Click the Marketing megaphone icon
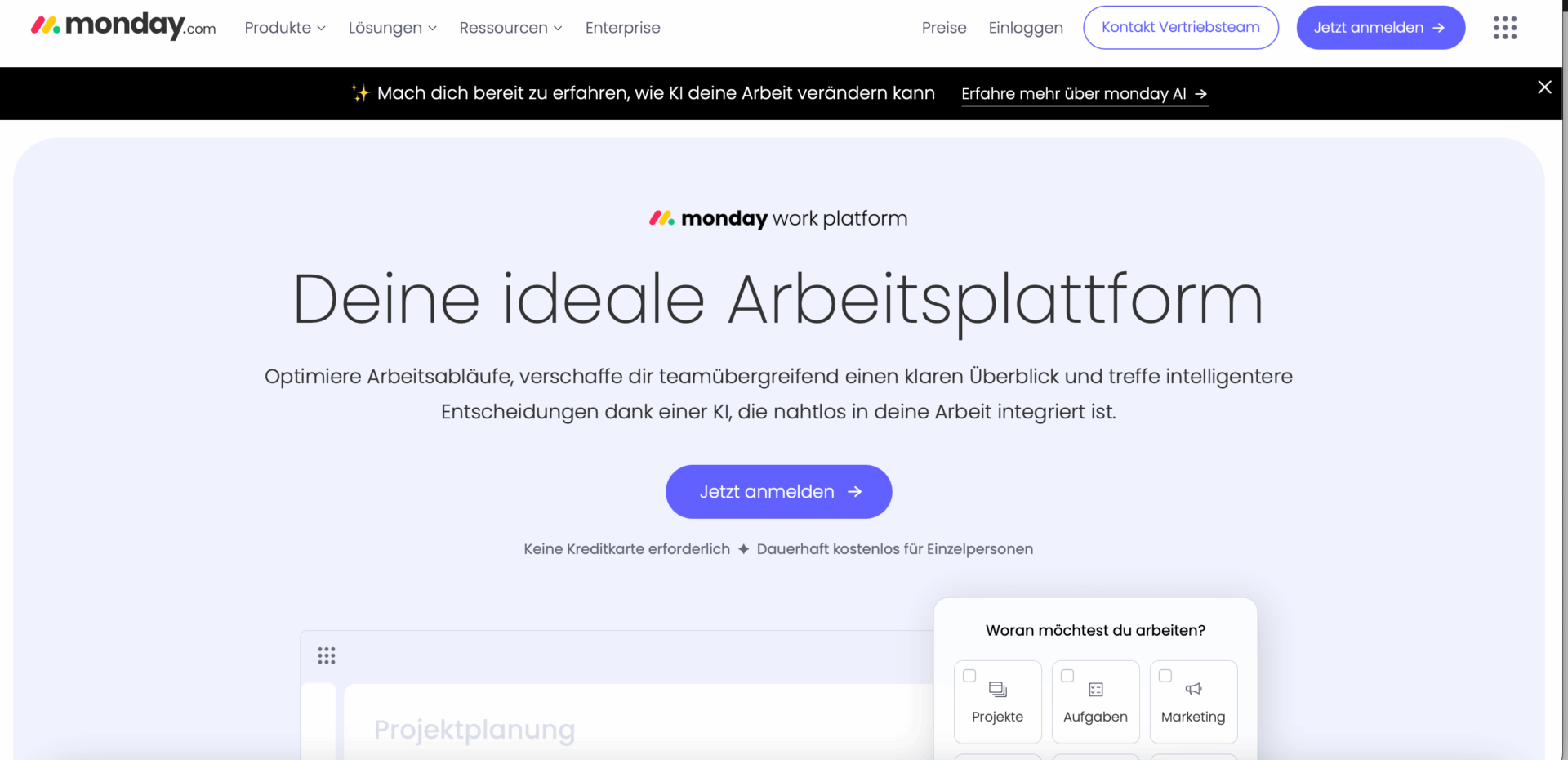The height and width of the screenshot is (760, 1568). click(1194, 689)
